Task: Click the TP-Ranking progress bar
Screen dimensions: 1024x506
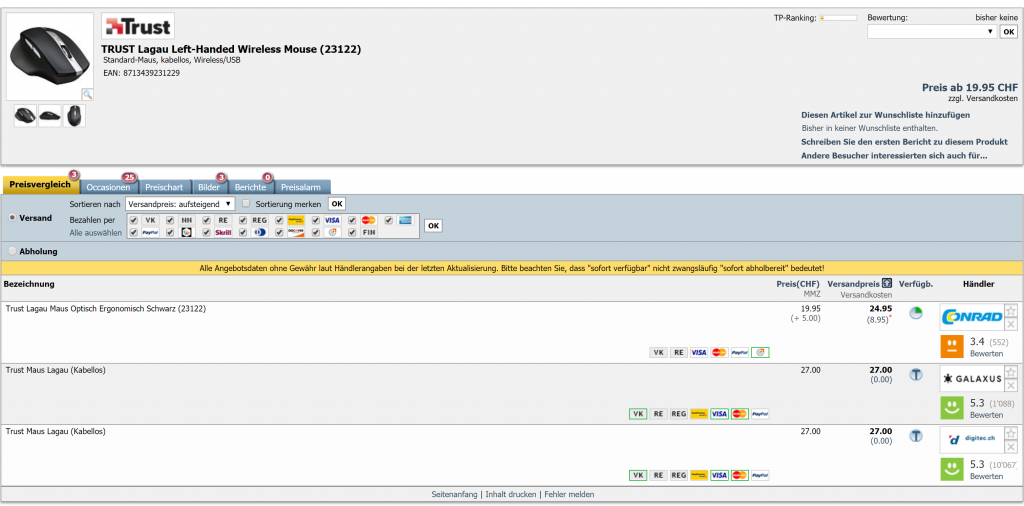Action: point(838,18)
